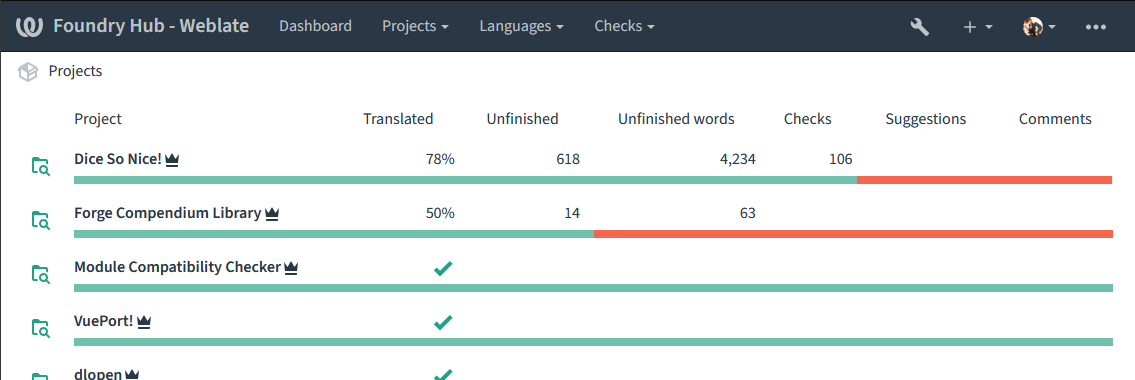Expand the Checks navigation menu
The height and width of the screenshot is (380, 1135).
(625, 26)
